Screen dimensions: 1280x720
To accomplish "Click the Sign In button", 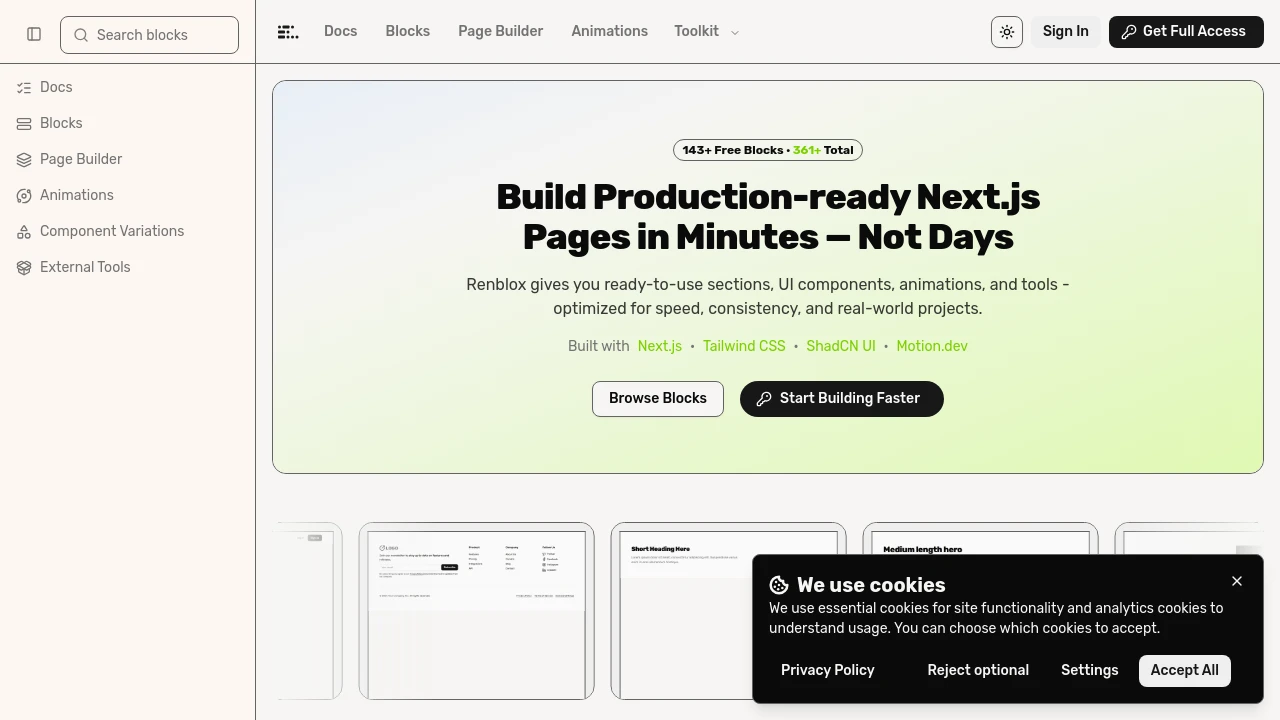I will (x=1066, y=32).
